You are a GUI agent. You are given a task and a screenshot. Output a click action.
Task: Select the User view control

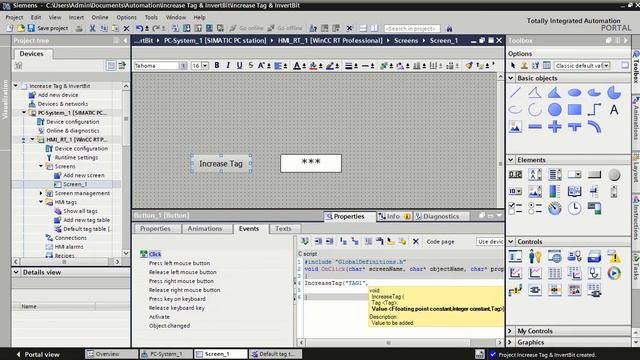pos(535,256)
